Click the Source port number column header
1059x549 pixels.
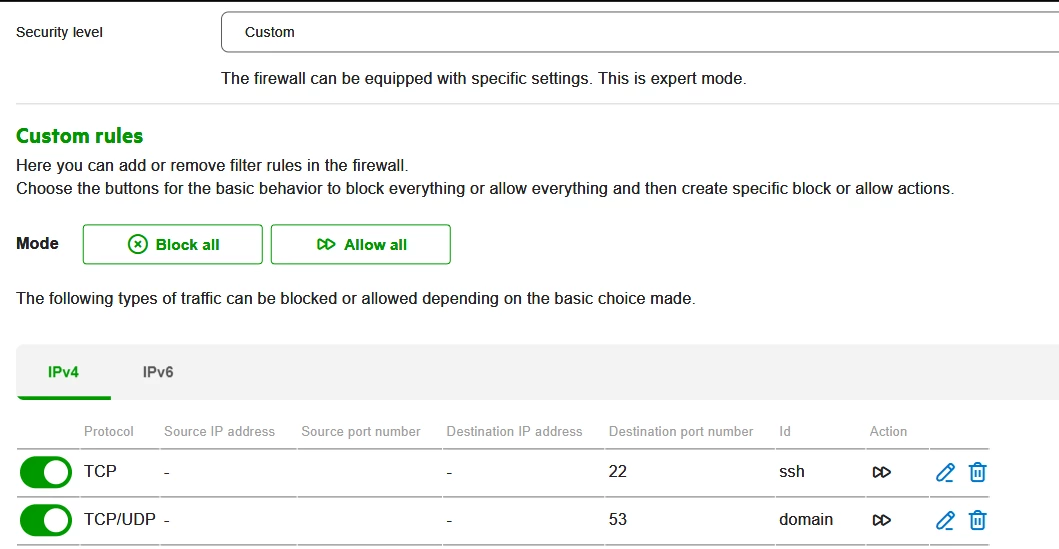[361, 432]
